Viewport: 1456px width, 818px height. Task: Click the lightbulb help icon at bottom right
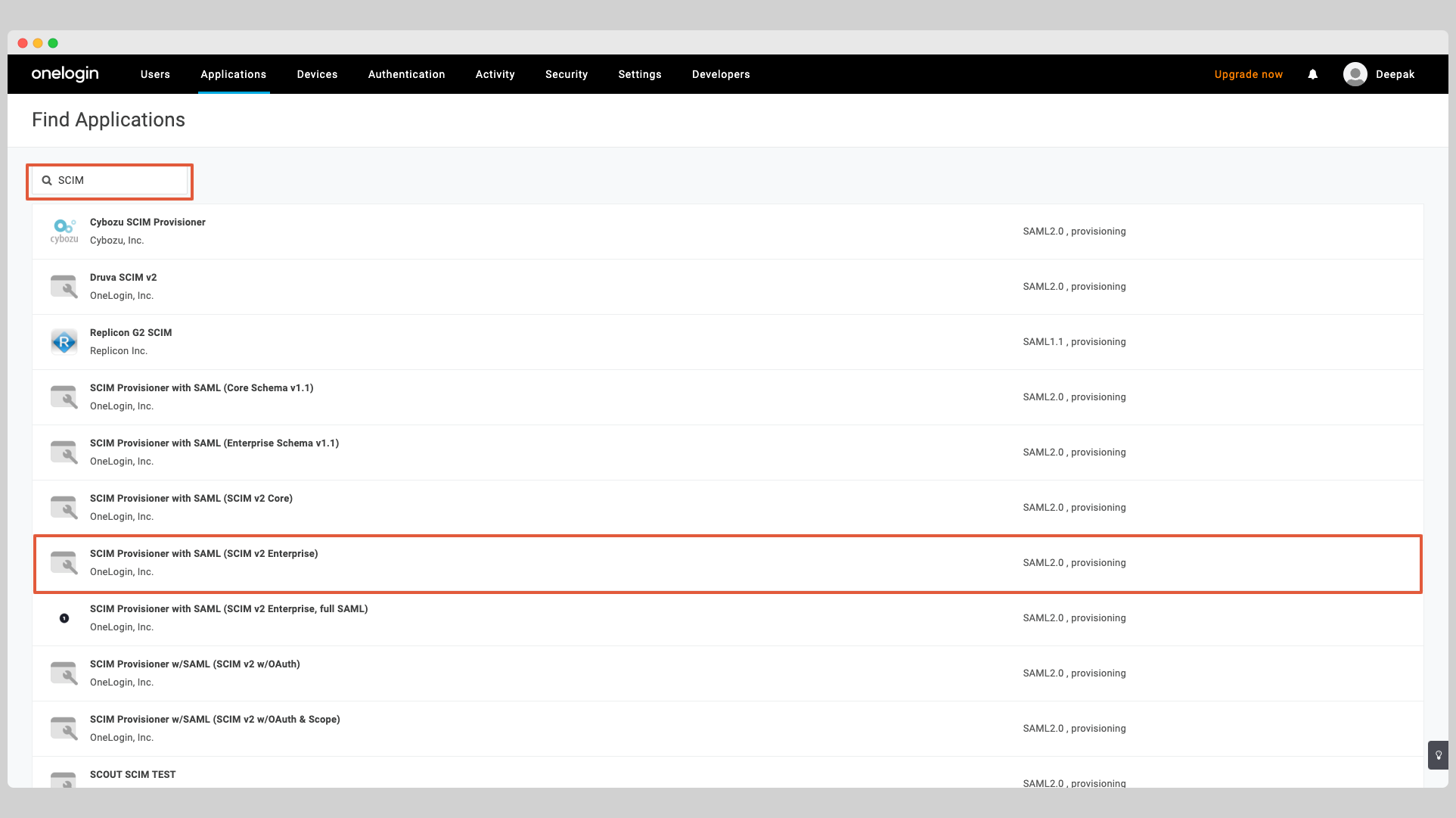(x=1437, y=755)
